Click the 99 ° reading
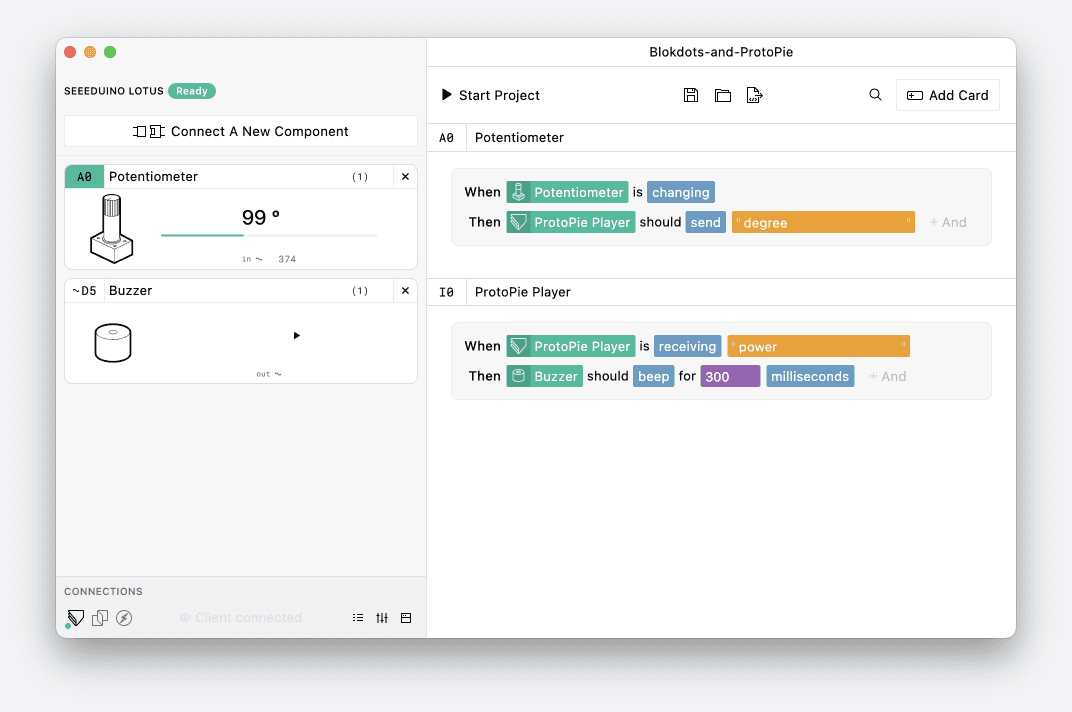 [261, 217]
